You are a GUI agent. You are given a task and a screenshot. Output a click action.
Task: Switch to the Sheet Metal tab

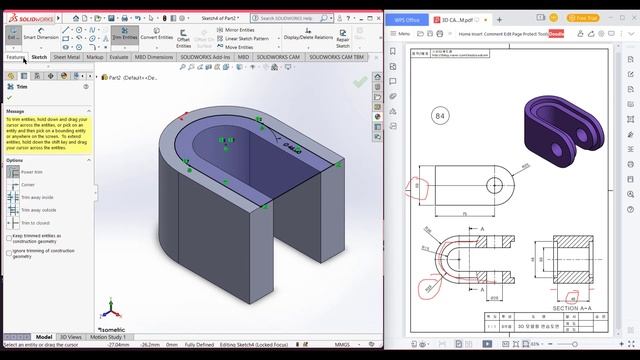67,57
